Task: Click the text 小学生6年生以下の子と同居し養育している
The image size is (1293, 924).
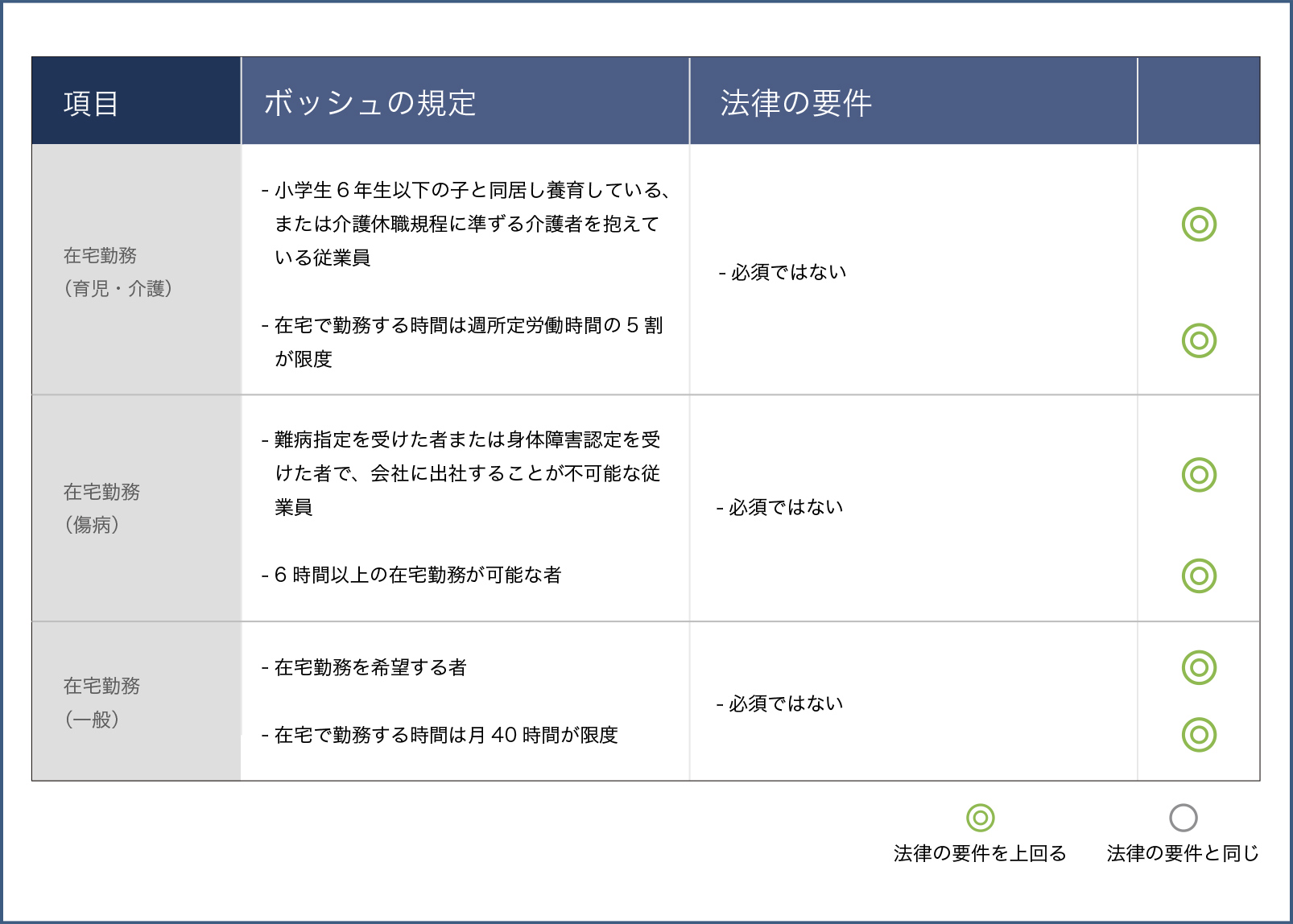Action: (469, 190)
